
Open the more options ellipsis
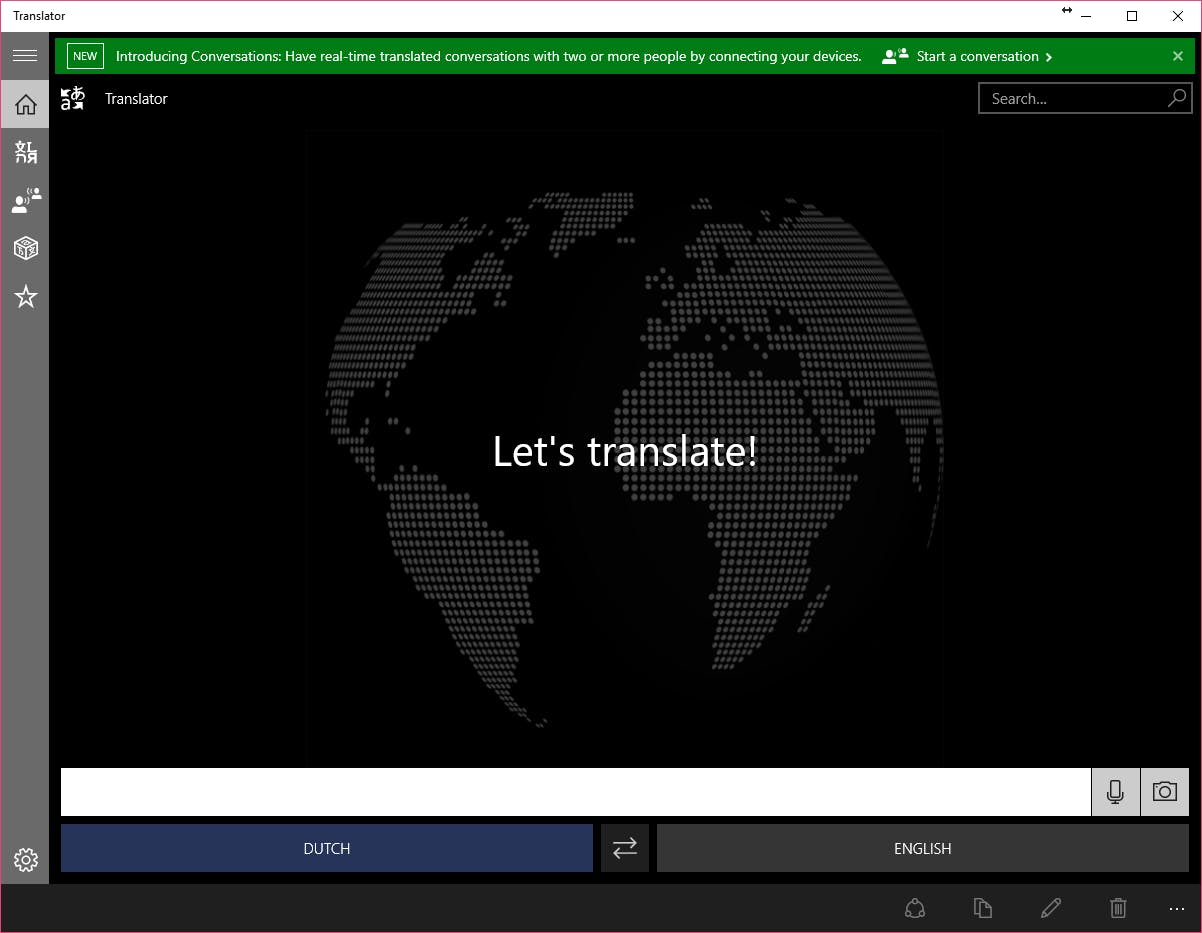coord(1176,908)
